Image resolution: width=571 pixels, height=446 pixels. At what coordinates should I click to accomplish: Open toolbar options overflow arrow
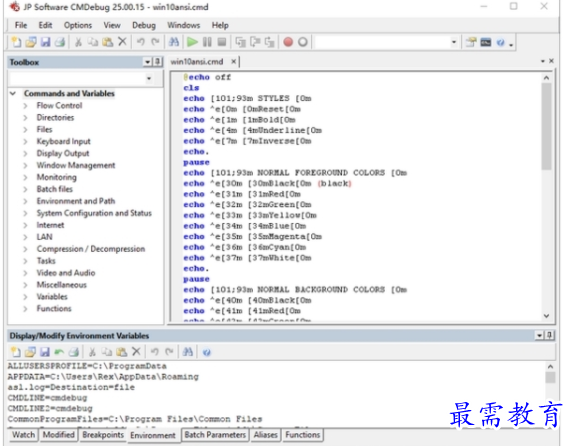pos(511,45)
